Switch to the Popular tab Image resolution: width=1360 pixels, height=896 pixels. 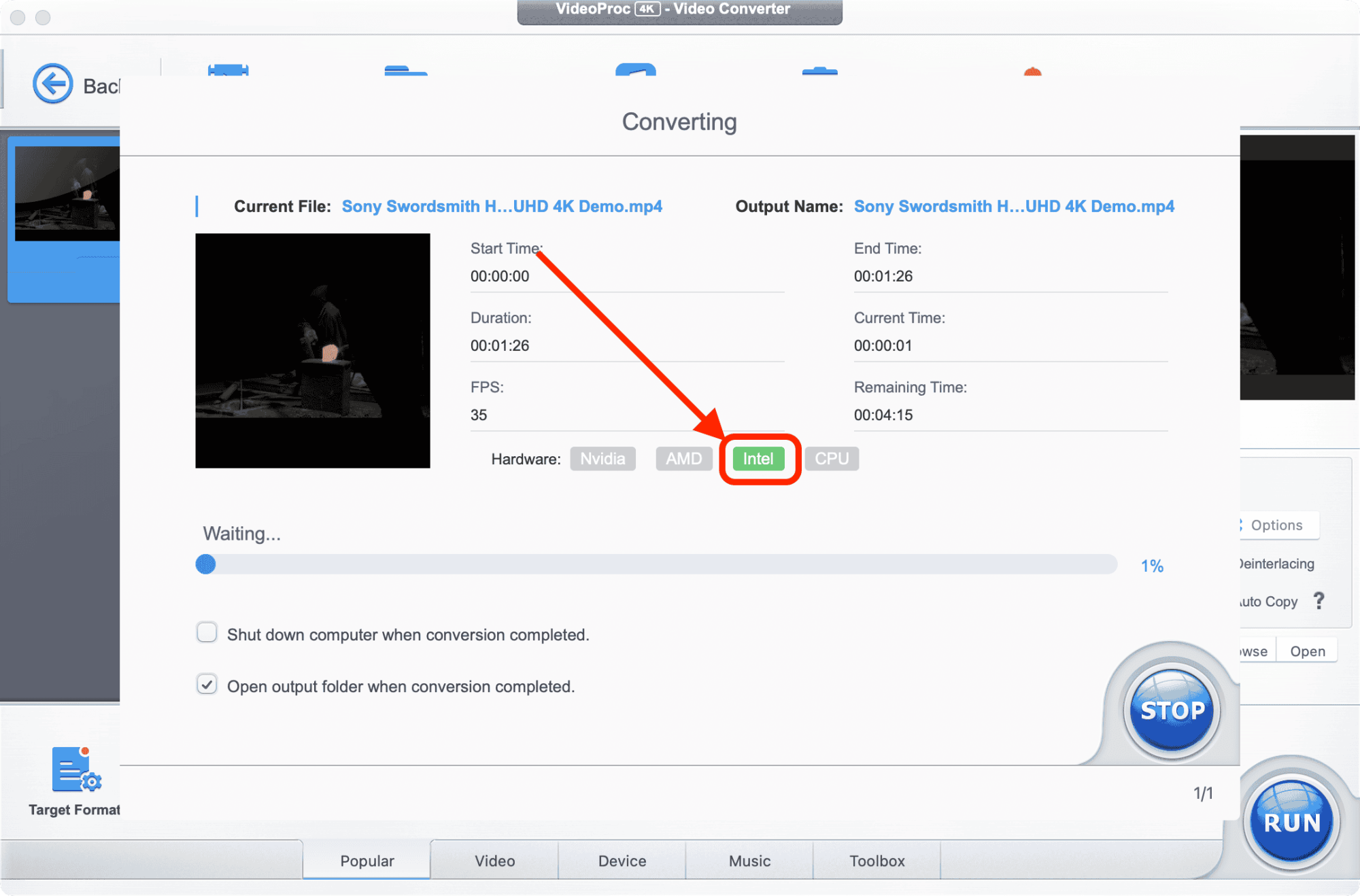[x=367, y=861]
